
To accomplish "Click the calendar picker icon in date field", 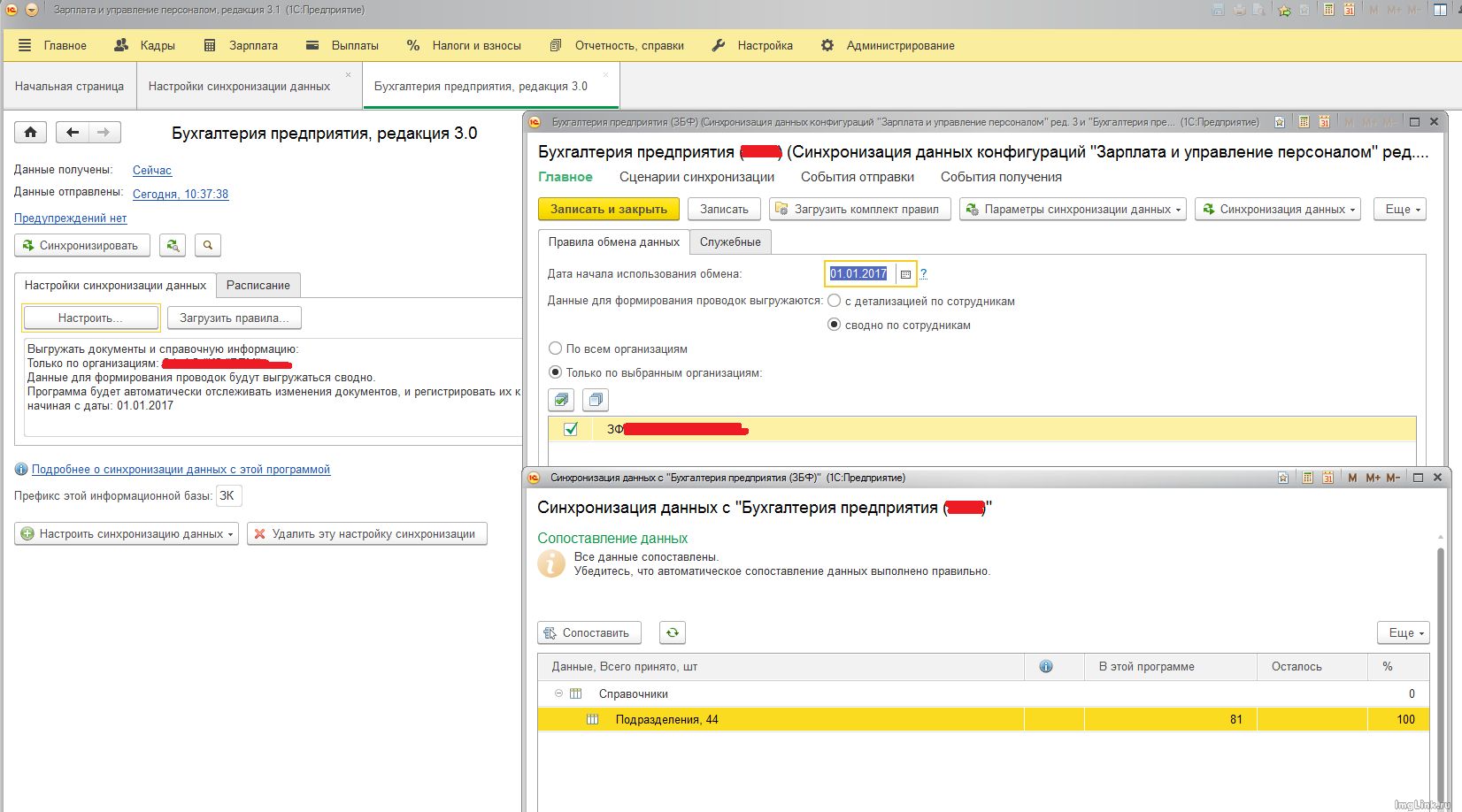I will tap(905, 274).
